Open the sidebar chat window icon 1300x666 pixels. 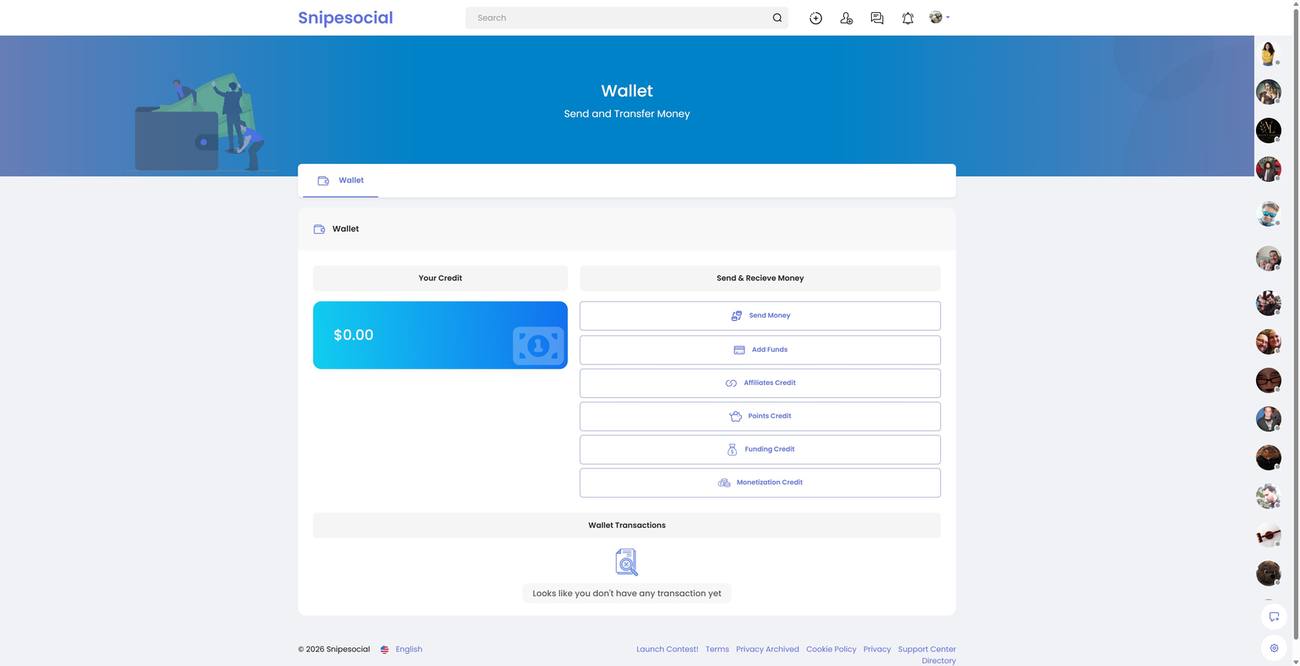1274,617
